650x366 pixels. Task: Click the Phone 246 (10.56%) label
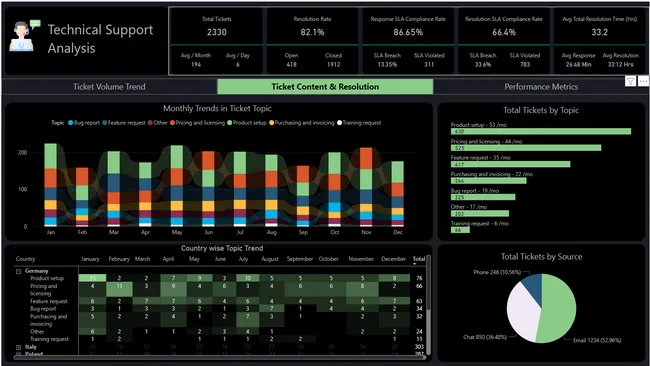(497, 272)
